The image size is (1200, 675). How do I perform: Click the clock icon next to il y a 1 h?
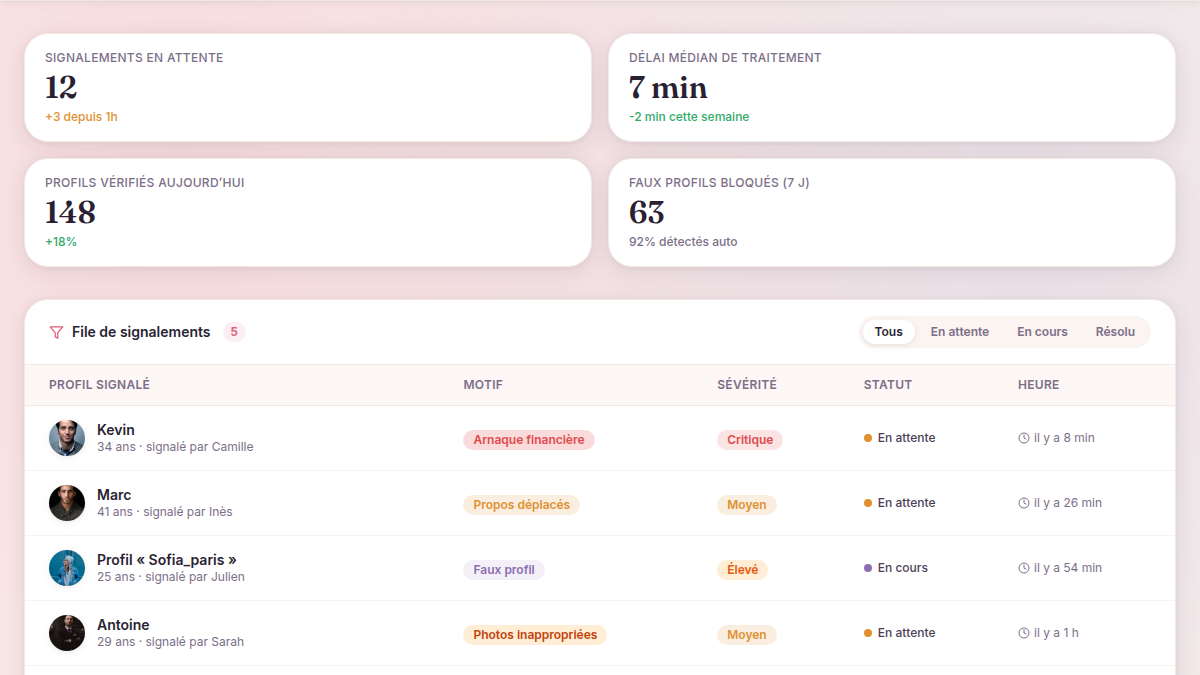point(1024,633)
